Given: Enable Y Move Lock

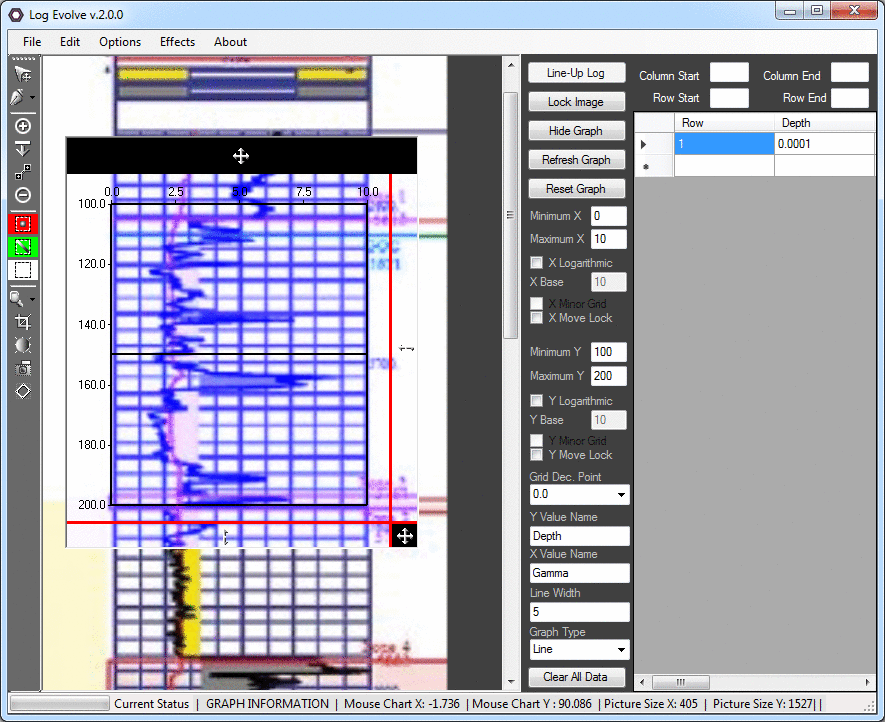Looking at the screenshot, I should 537,455.
